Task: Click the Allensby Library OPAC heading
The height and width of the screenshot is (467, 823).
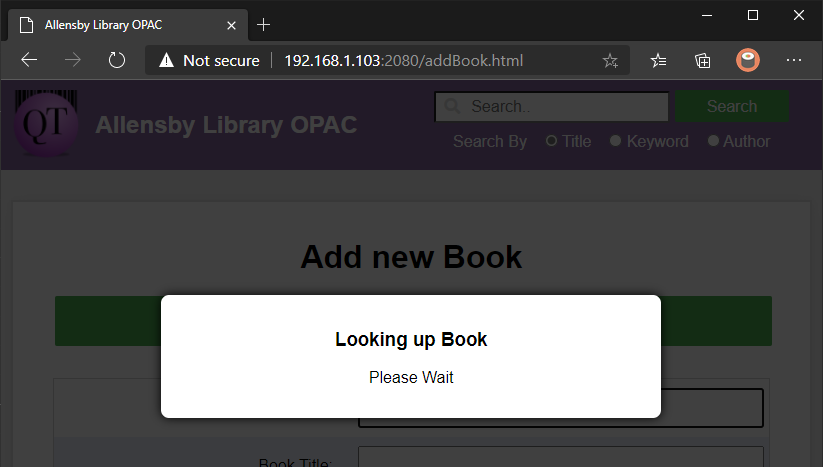Action: point(226,125)
